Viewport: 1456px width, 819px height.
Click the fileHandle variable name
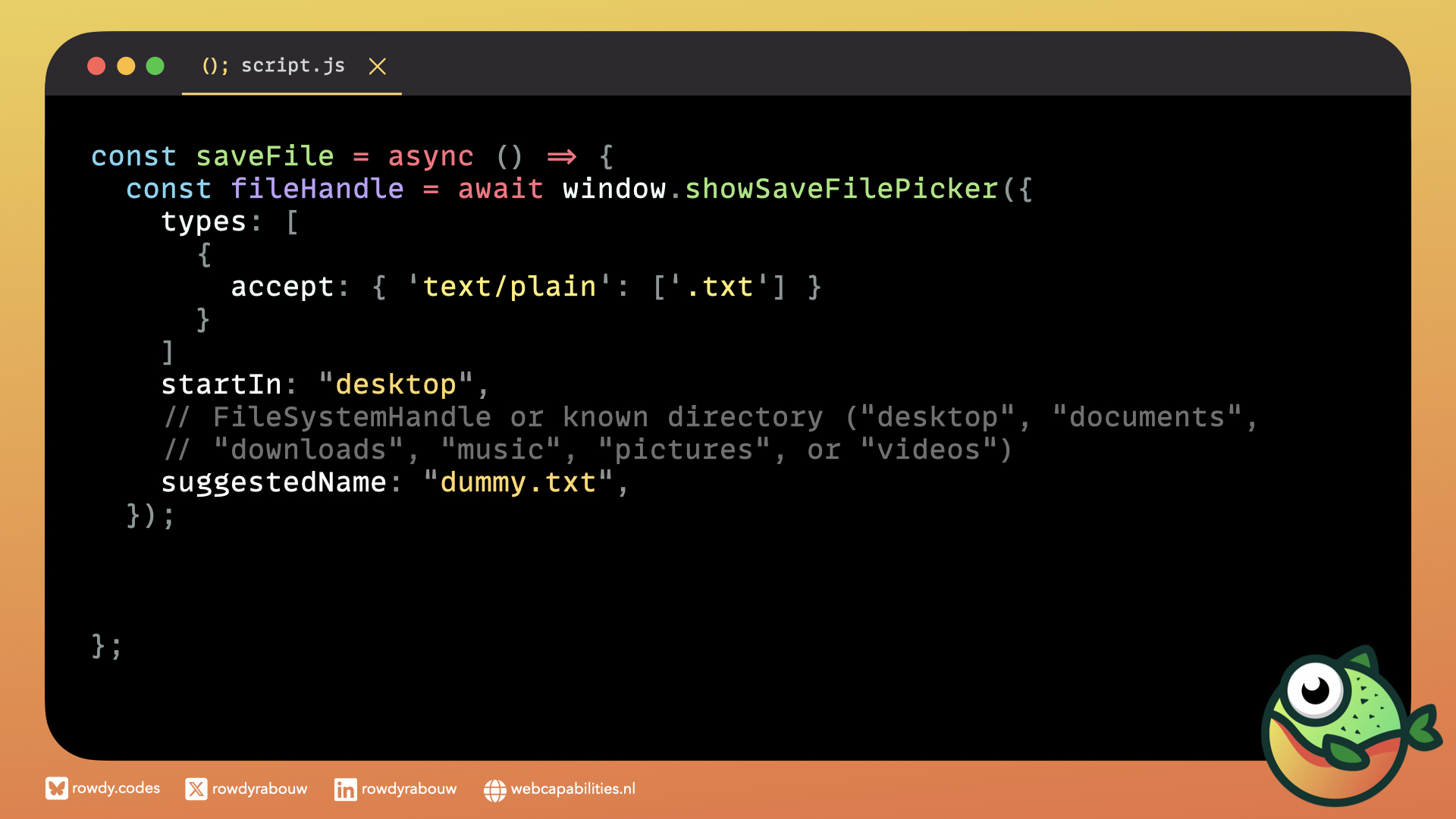coord(317,189)
